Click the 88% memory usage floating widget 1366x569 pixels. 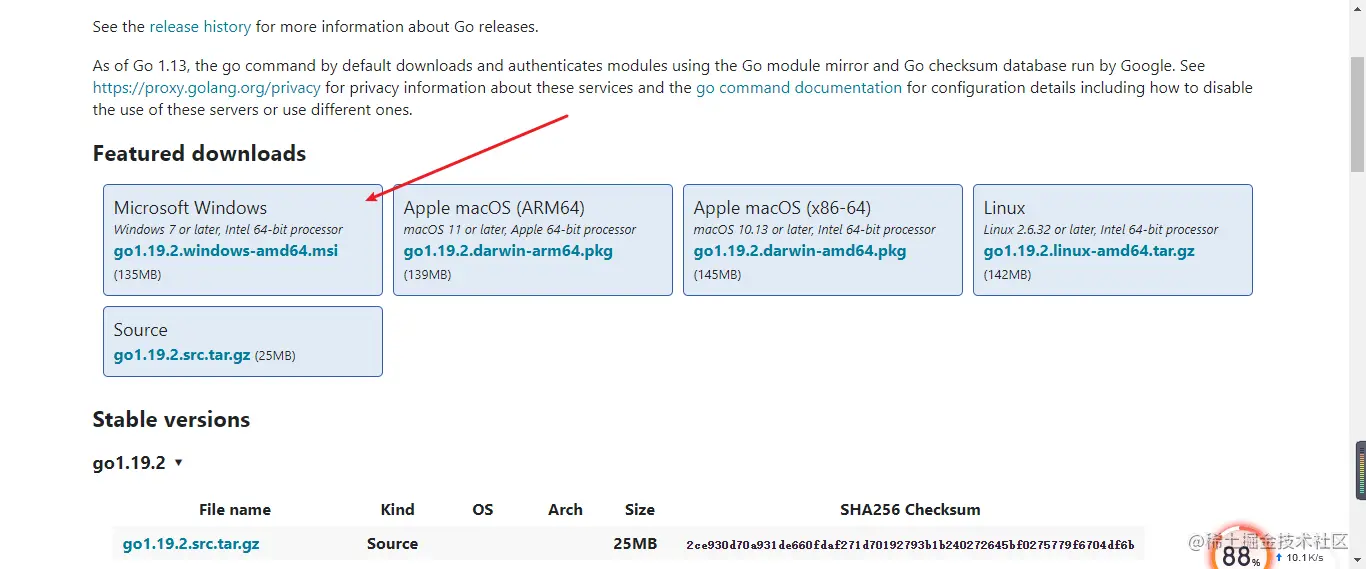1238,553
